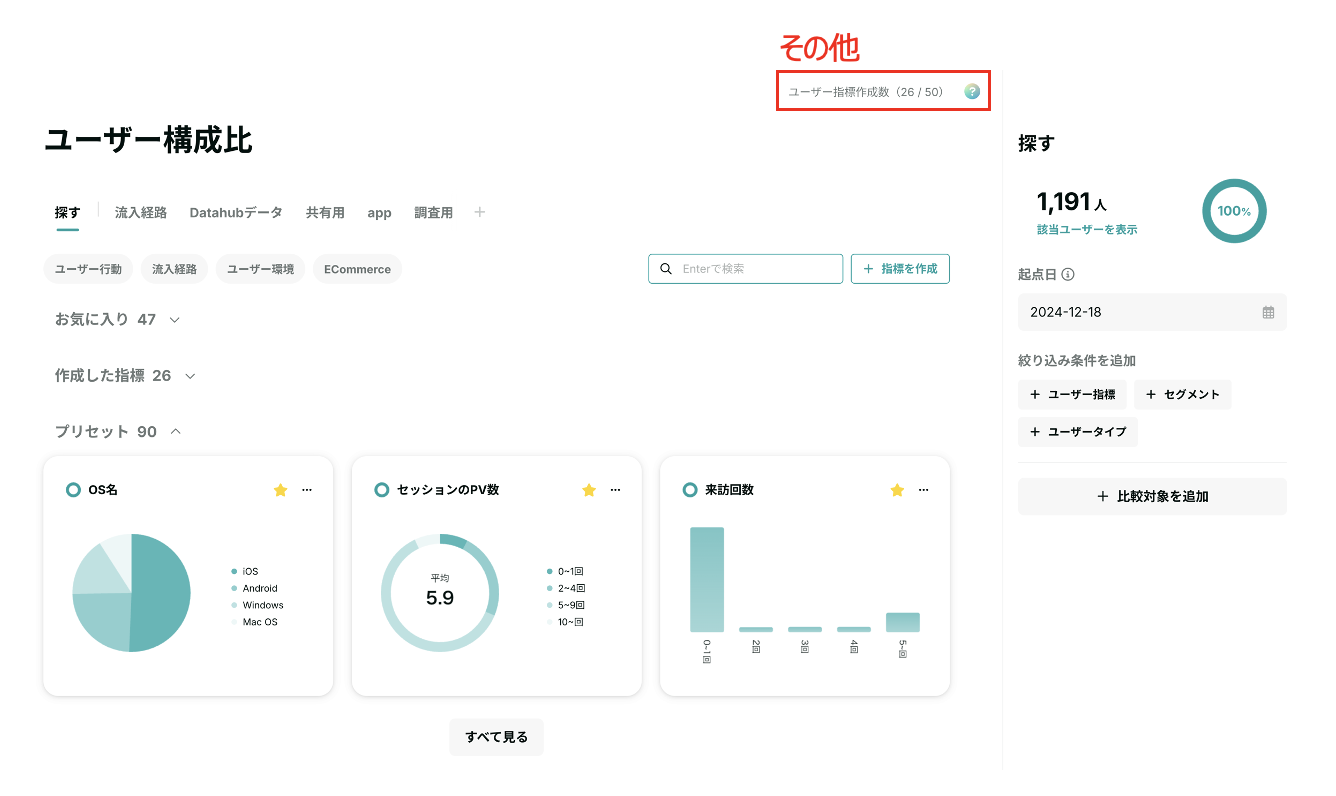This screenshot has width=1336, height=796.
Task: Open three-dot menu on セッションのPV数 card
Action: tap(616, 490)
